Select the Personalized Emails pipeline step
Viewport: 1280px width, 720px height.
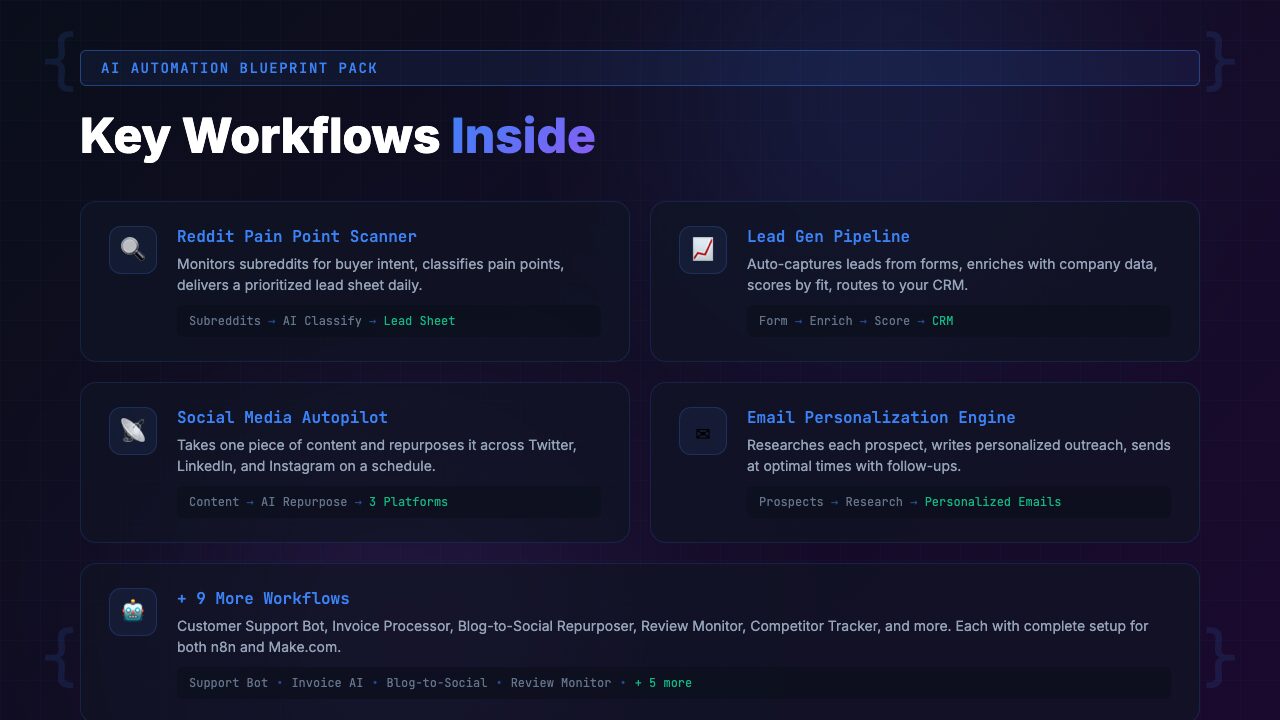coord(993,502)
